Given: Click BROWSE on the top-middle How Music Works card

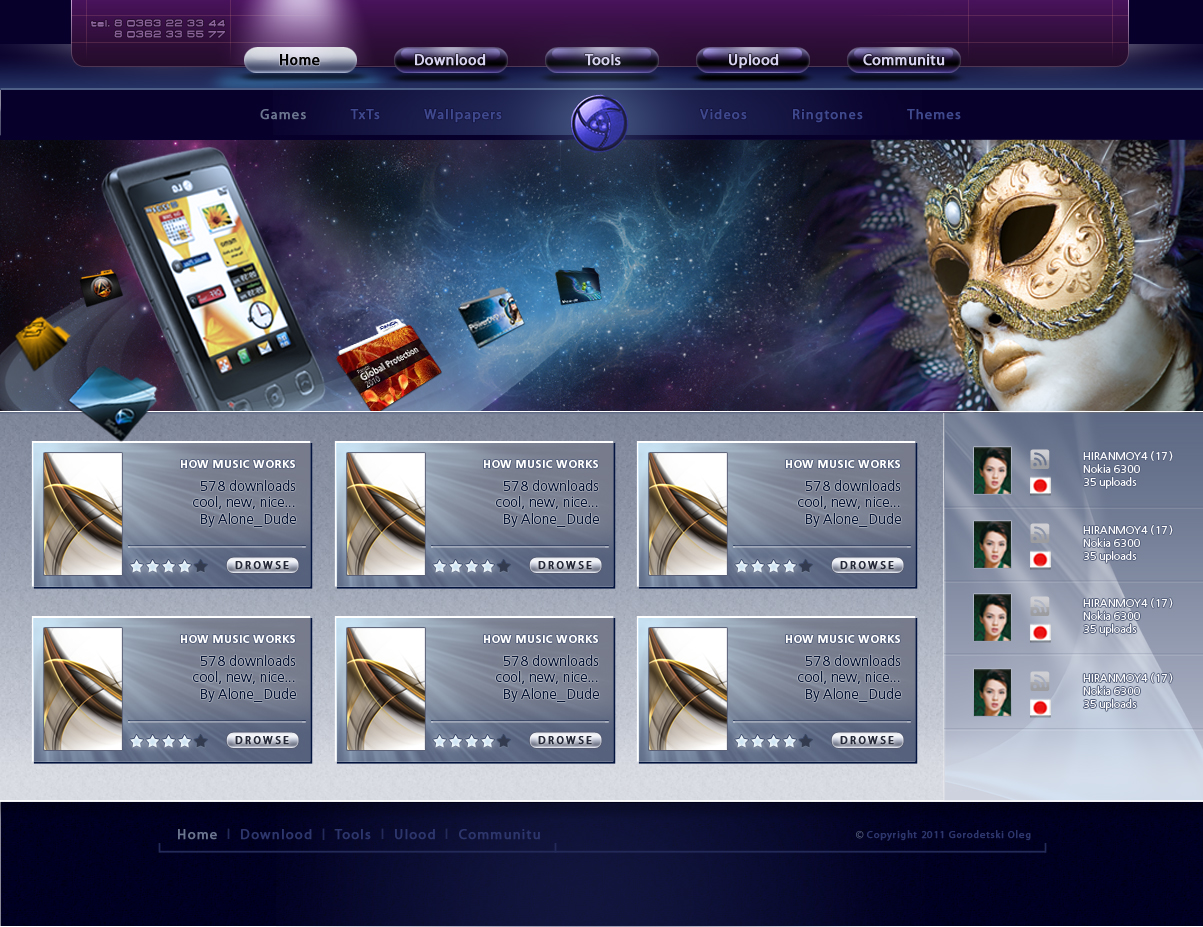Looking at the screenshot, I should click(x=566, y=565).
